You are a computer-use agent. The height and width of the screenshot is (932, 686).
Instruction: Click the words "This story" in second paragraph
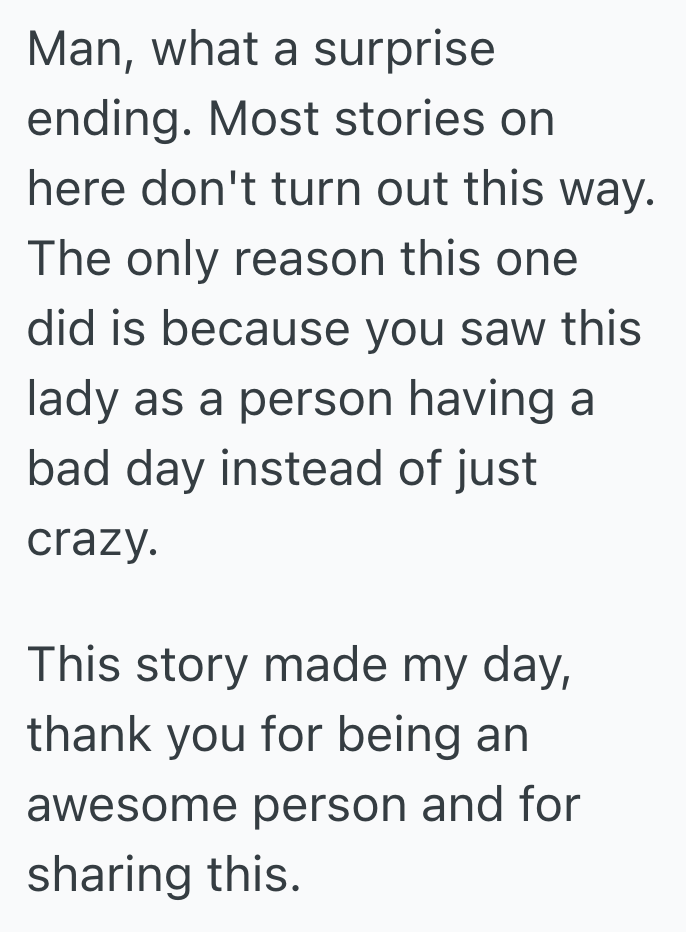(x=146, y=665)
